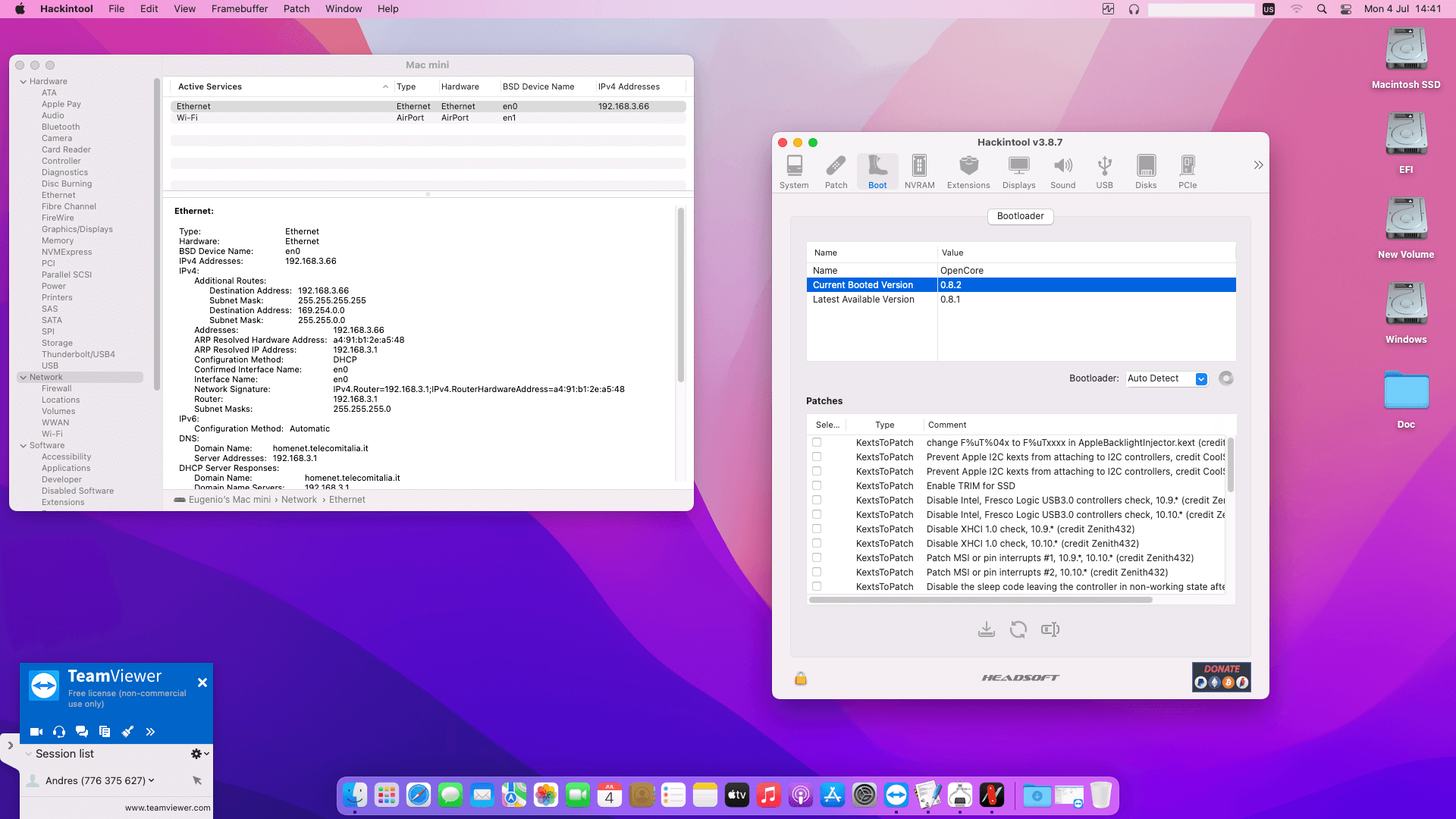Sort by Active Services column header
Screen dimensions: 1456x819
point(278,87)
